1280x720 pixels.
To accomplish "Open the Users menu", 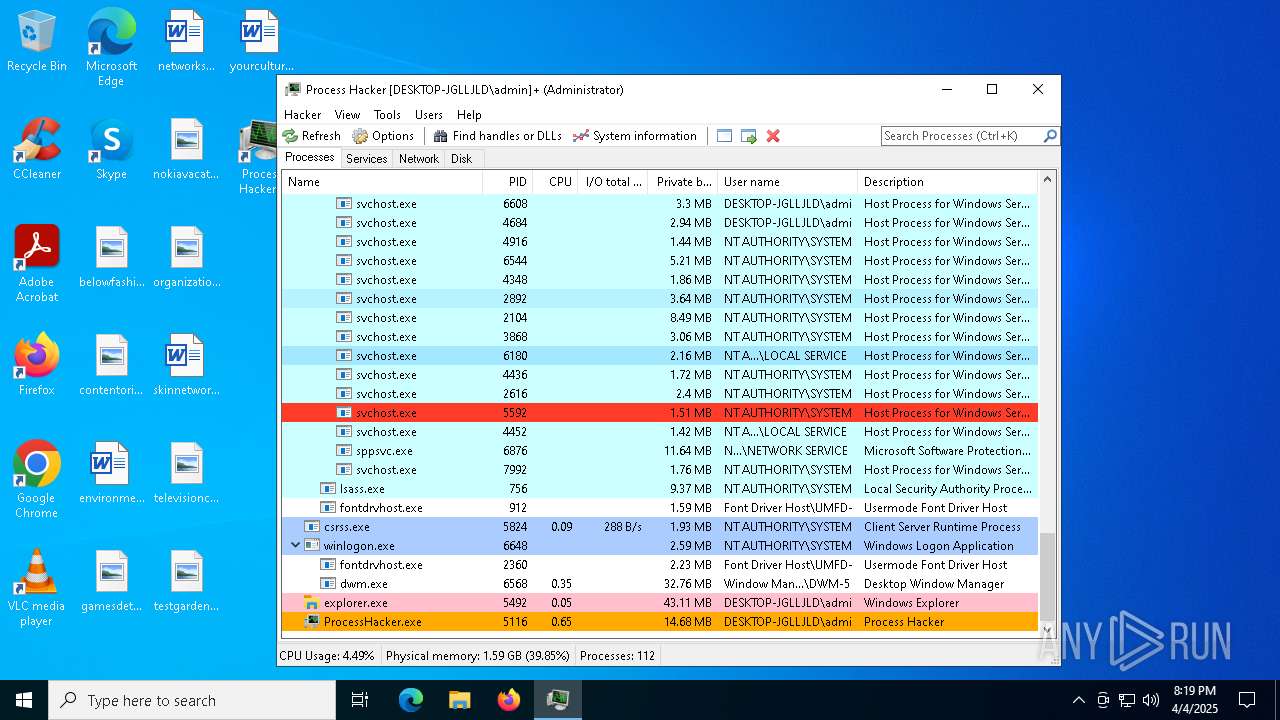I will click(429, 115).
